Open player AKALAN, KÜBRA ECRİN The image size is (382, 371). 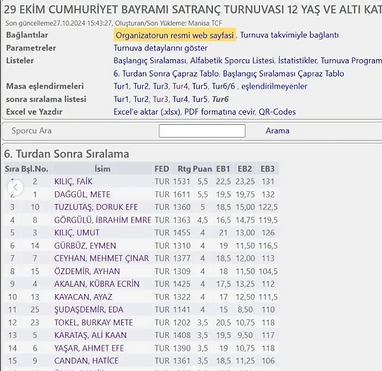coord(97,284)
